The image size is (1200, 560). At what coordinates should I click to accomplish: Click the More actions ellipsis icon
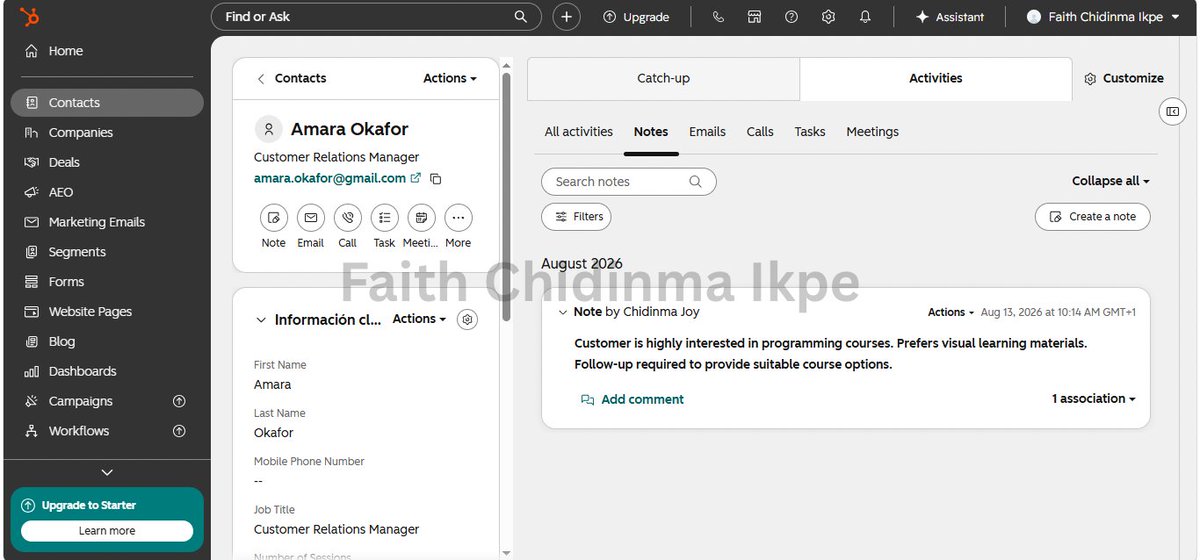[458, 218]
